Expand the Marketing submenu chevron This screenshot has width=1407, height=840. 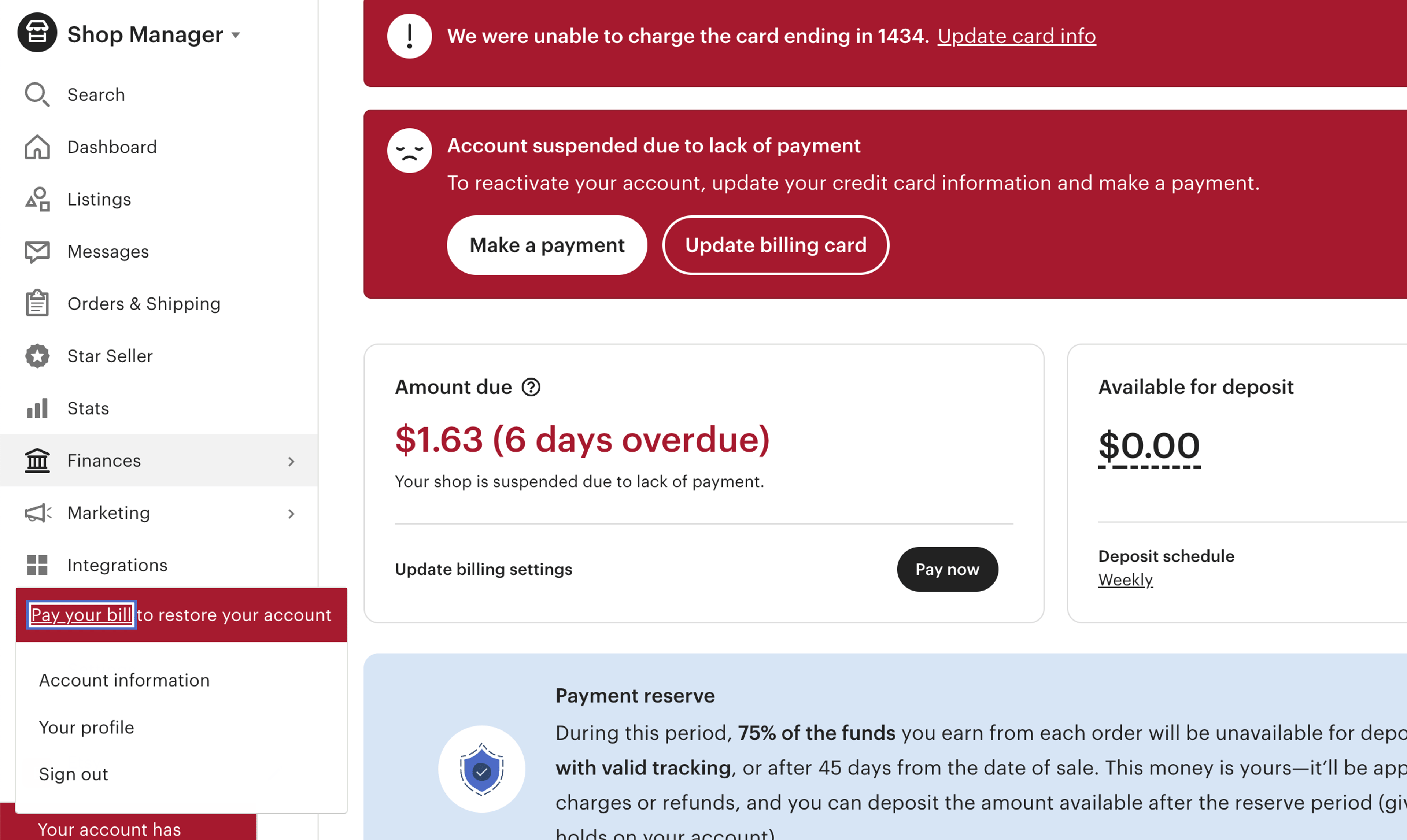(291, 513)
